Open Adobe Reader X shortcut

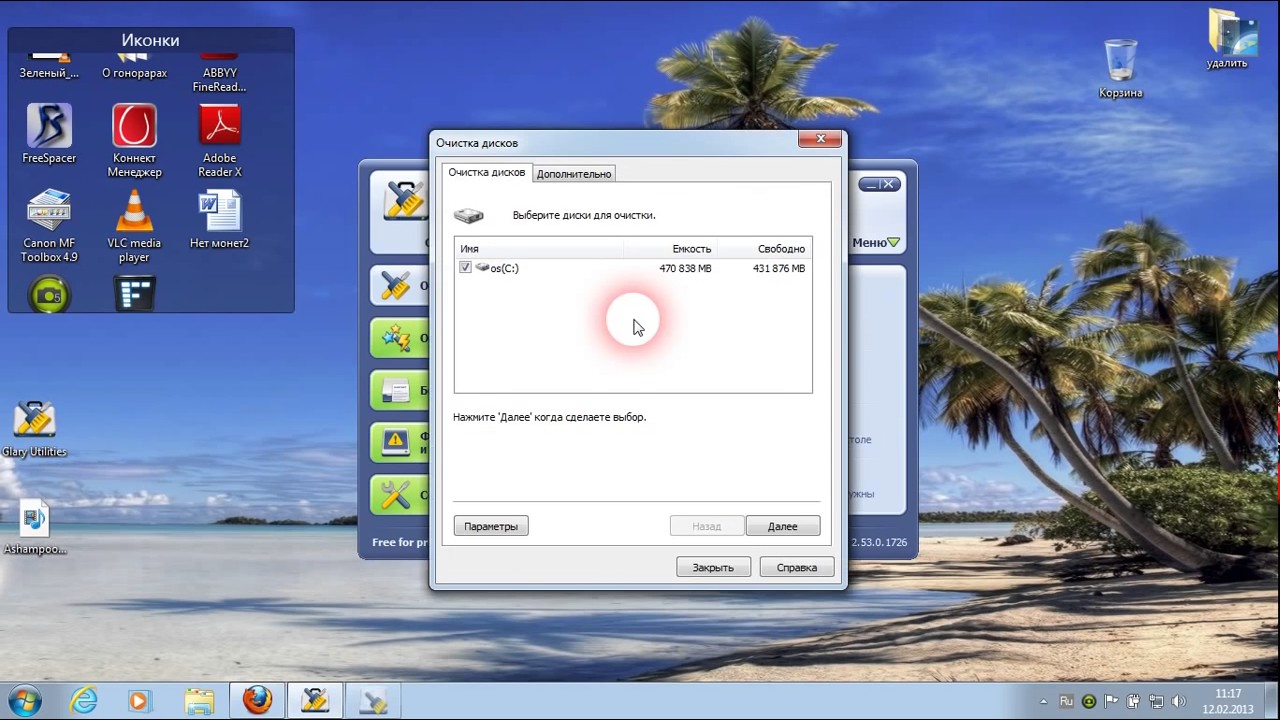[220, 140]
